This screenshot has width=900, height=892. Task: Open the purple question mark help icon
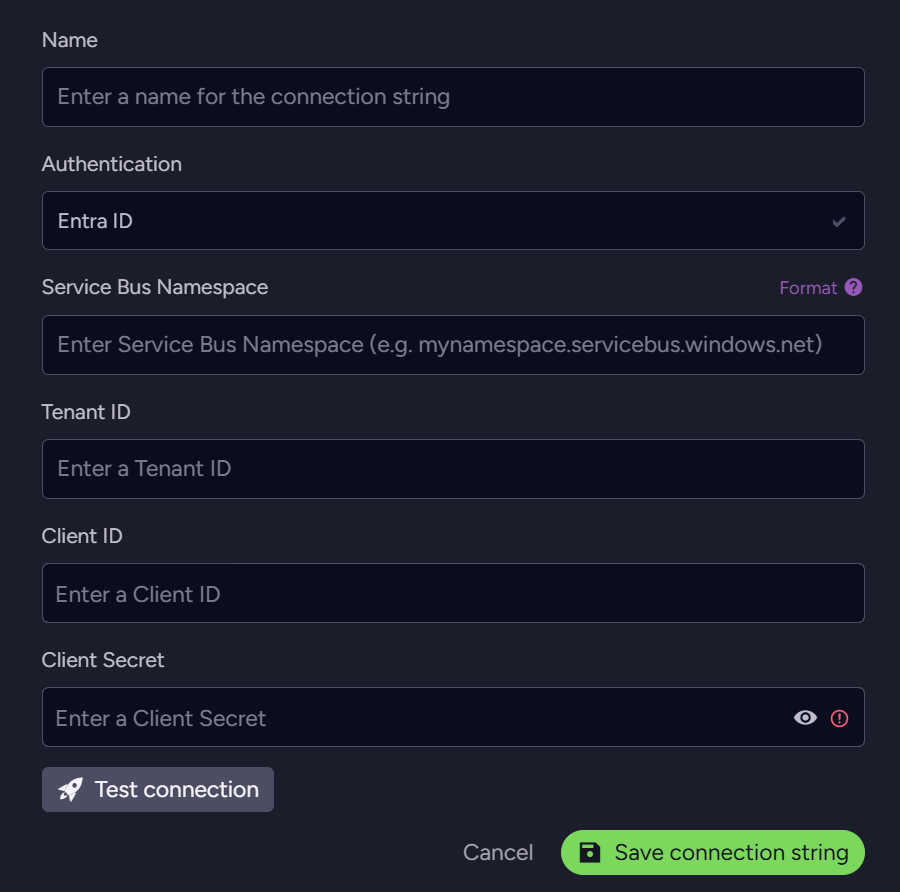(854, 287)
